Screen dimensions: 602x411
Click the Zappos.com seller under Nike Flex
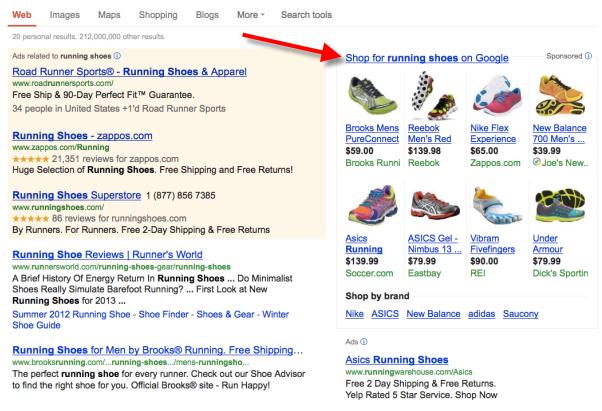[x=495, y=163]
